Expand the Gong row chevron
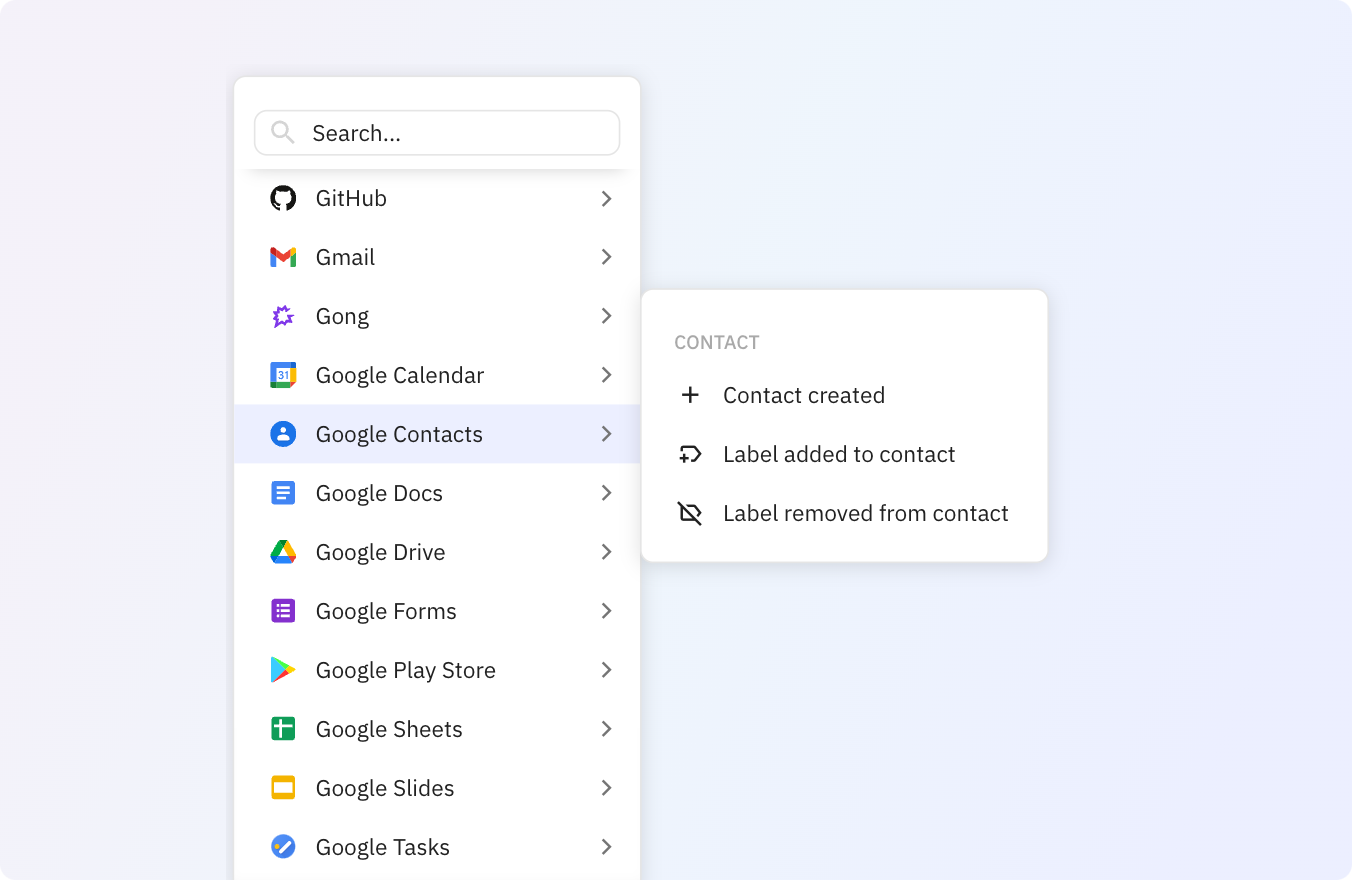Viewport: 1352px width, 880px height. pos(606,316)
